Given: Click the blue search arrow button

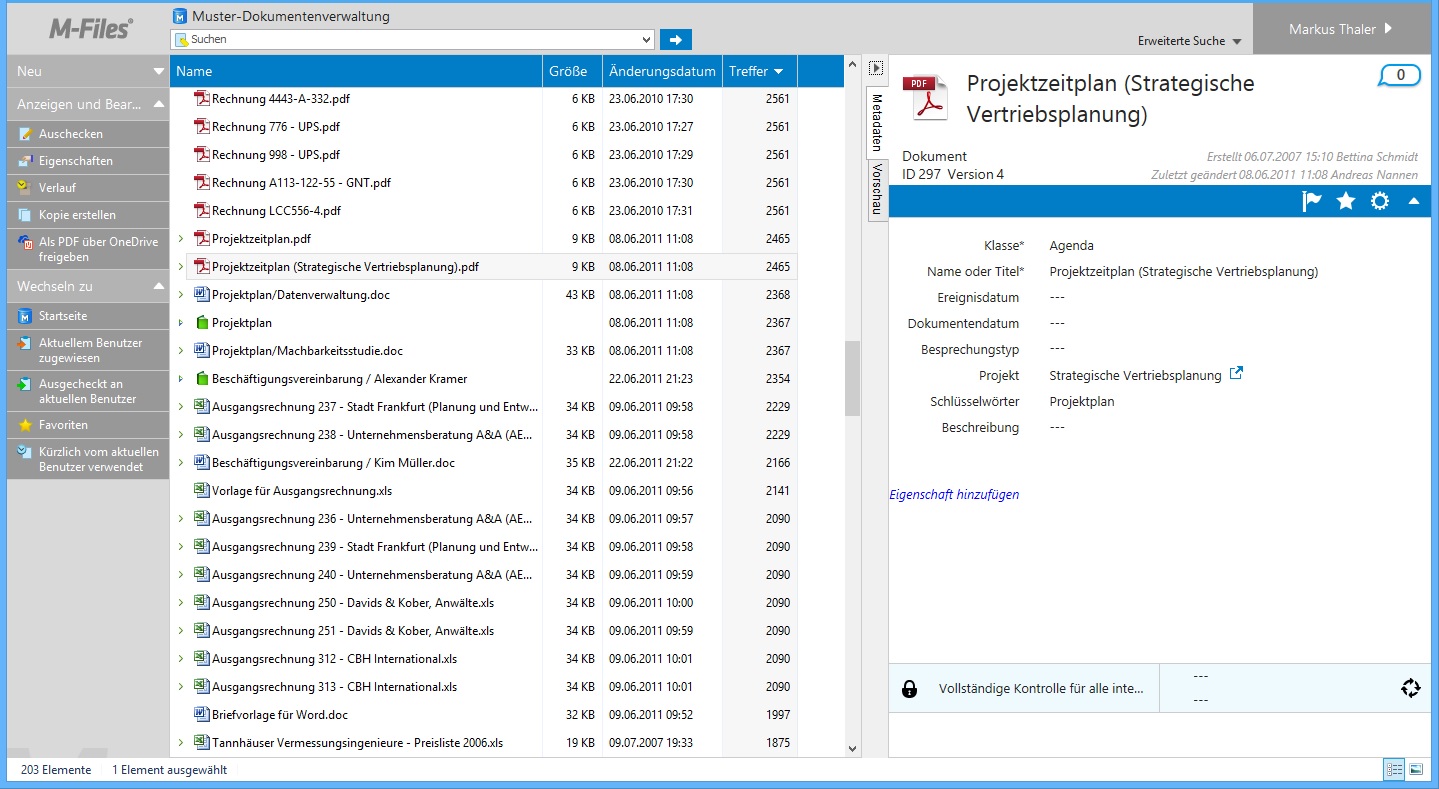Looking at the screenshot, I should point(676,40).
